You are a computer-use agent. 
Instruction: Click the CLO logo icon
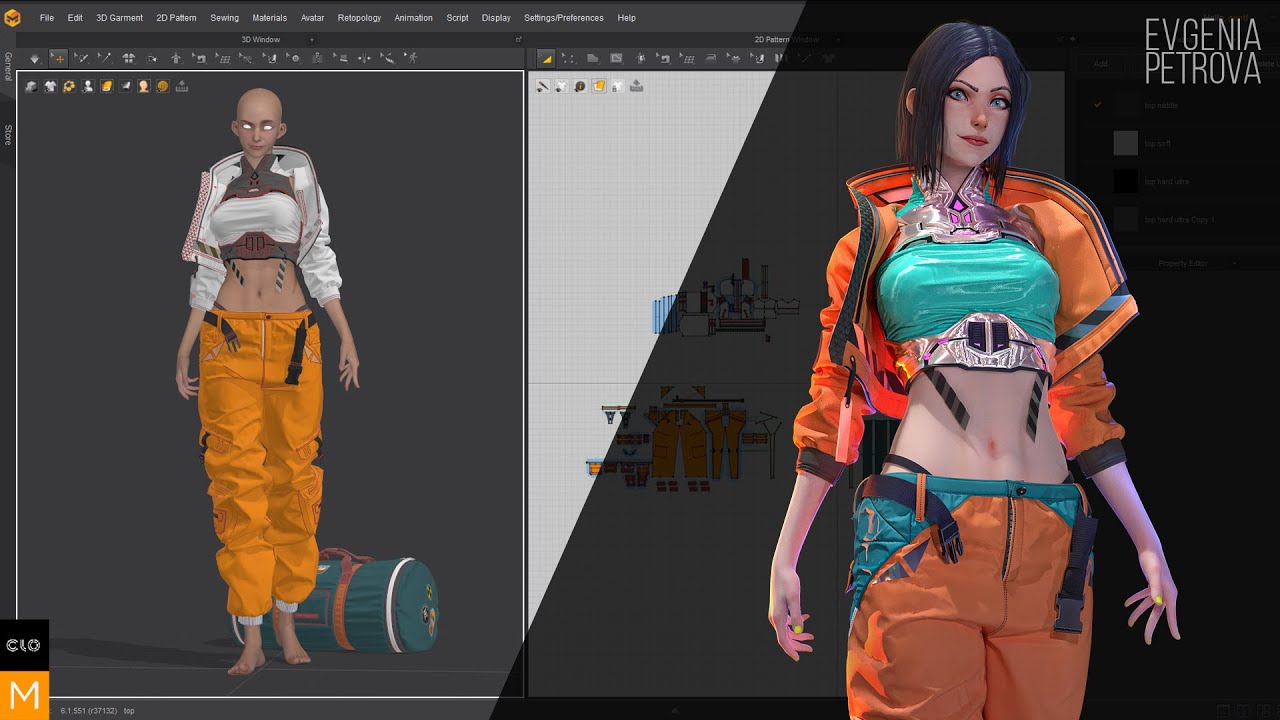click(x=24, y=645)
